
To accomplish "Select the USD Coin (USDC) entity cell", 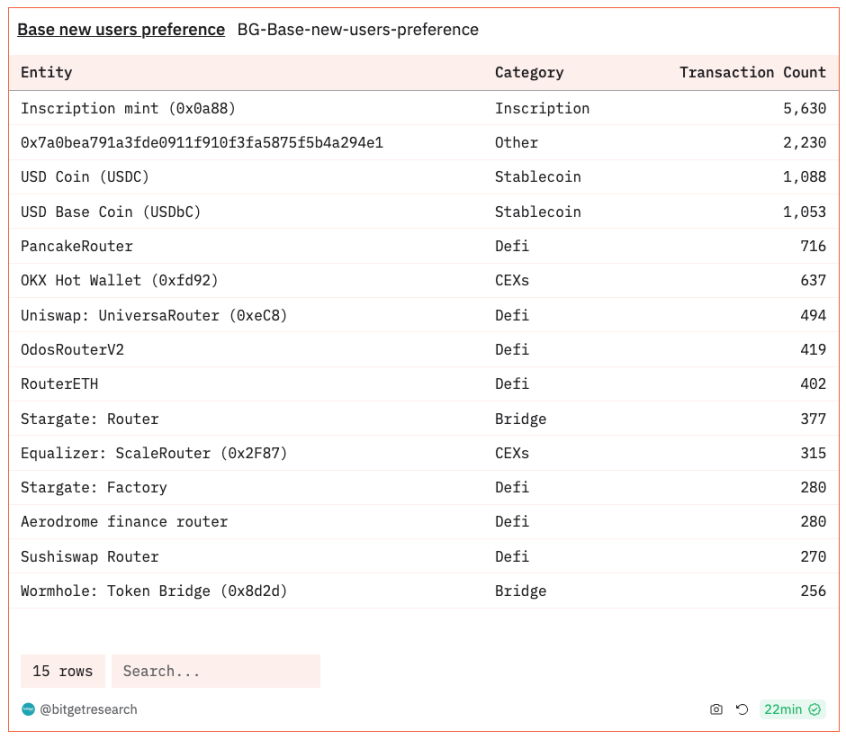I will click(85, 177).
